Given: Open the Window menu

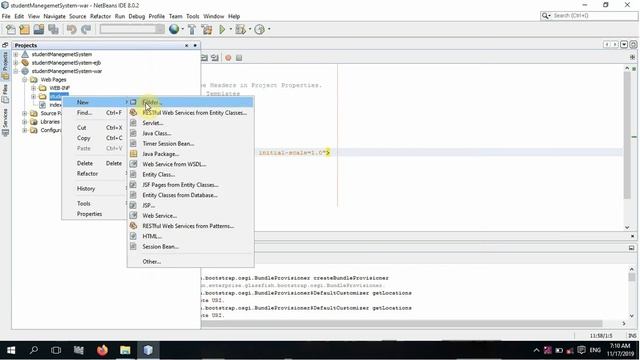Looking at the screenshot, I should pos(213,16).
